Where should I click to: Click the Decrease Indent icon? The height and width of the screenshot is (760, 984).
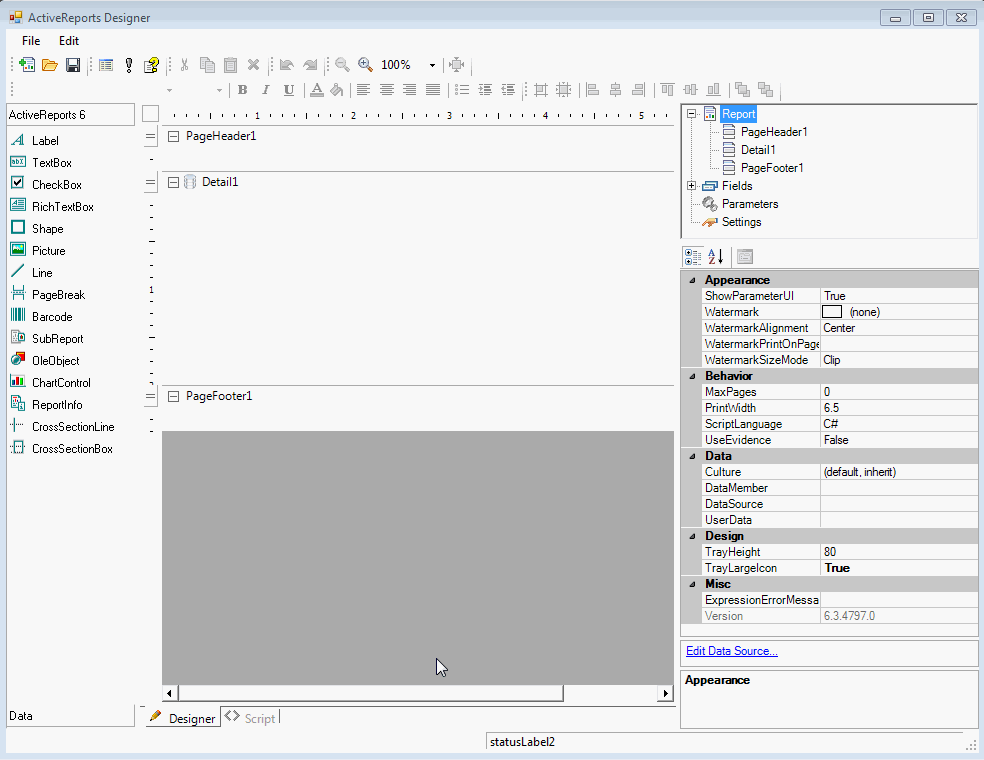[x=508, y=90]
